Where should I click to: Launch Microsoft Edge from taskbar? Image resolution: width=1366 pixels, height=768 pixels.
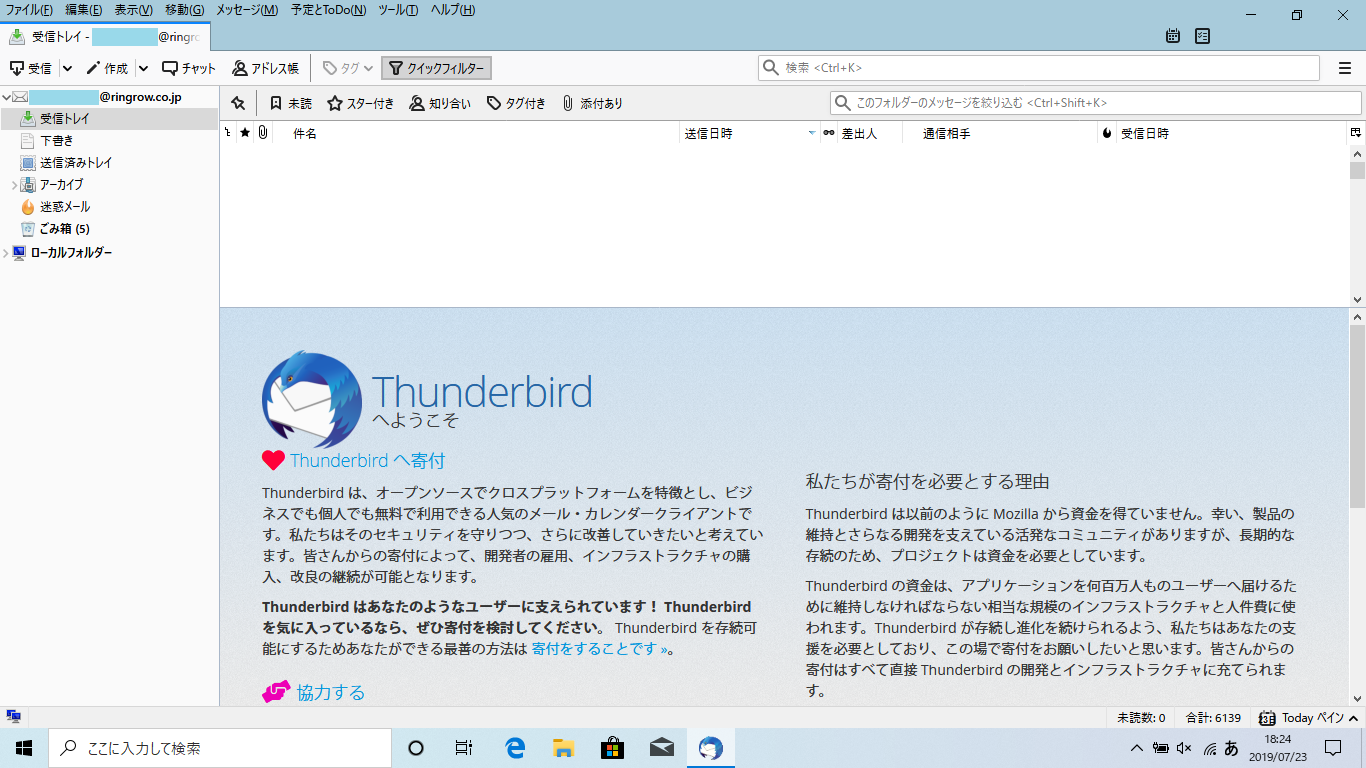click(515, 748)
